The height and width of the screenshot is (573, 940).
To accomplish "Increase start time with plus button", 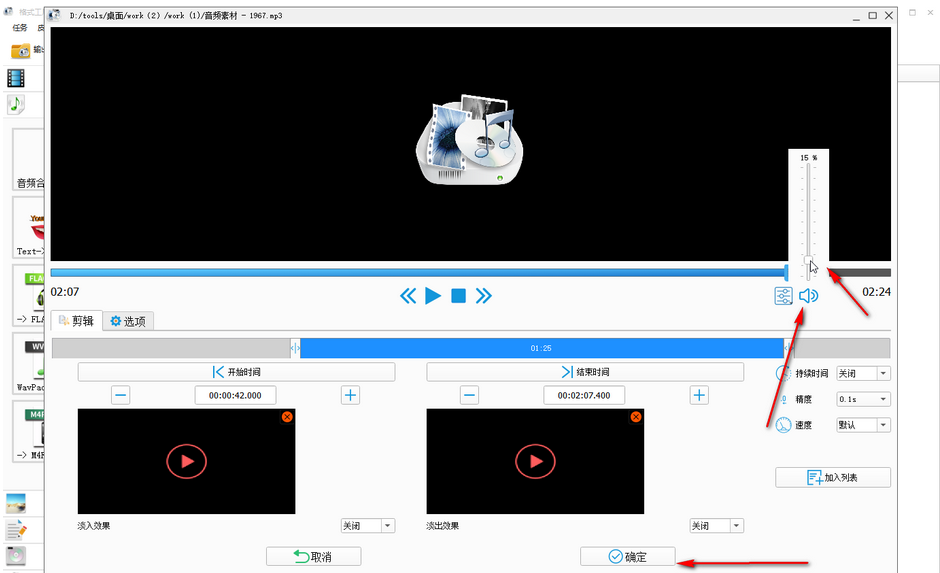I will pos(350,395).
